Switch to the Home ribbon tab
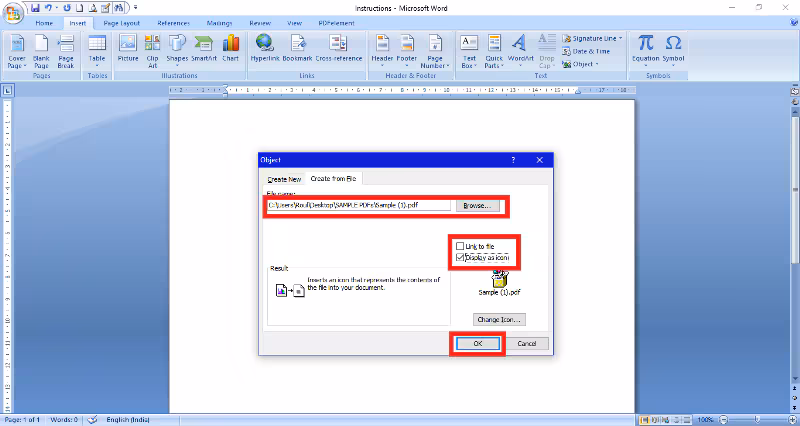The width and height of the screenshot is (800, 426). pyautogui.click(x=44, y=23)
